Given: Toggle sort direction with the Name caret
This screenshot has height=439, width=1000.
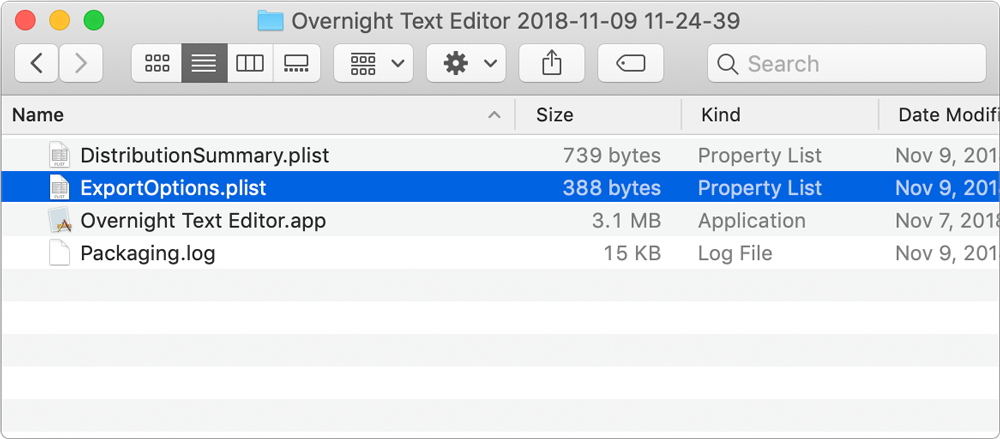Looking at the screenshot, I should coord(494,115).
